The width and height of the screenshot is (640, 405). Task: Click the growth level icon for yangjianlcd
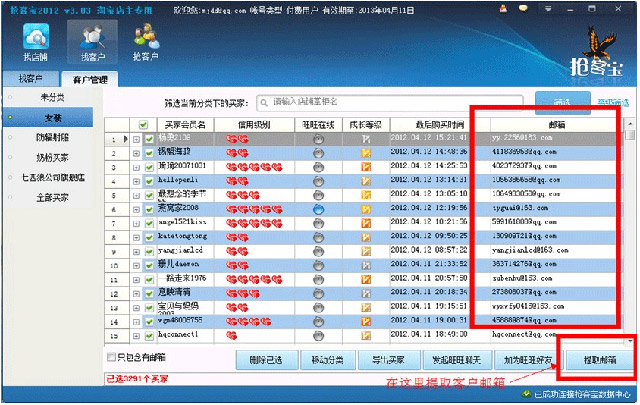pyautogui.click(x=366, y=251)
